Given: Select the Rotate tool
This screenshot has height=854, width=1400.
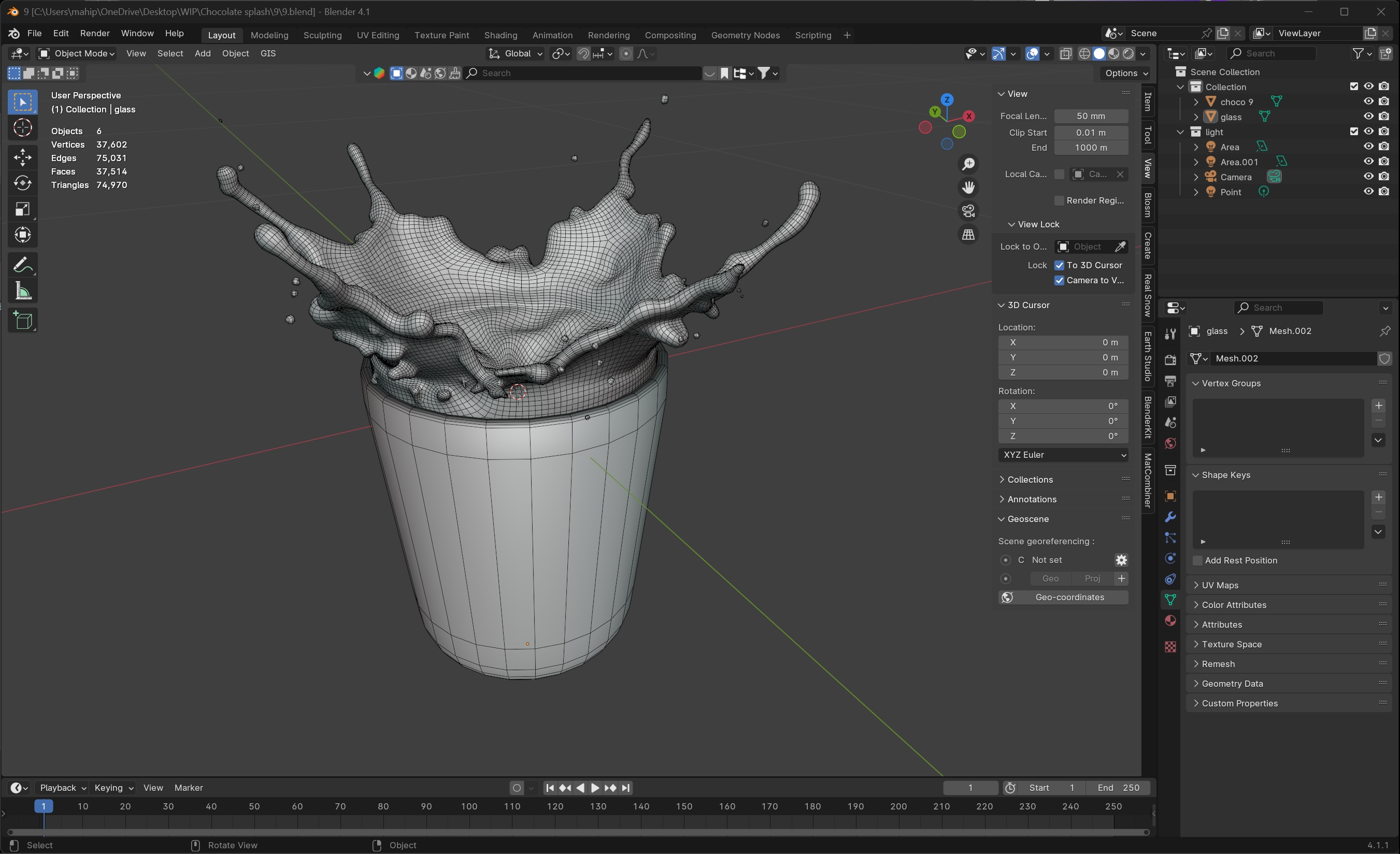Looking at the screenshot, I should tap(23, 183).
